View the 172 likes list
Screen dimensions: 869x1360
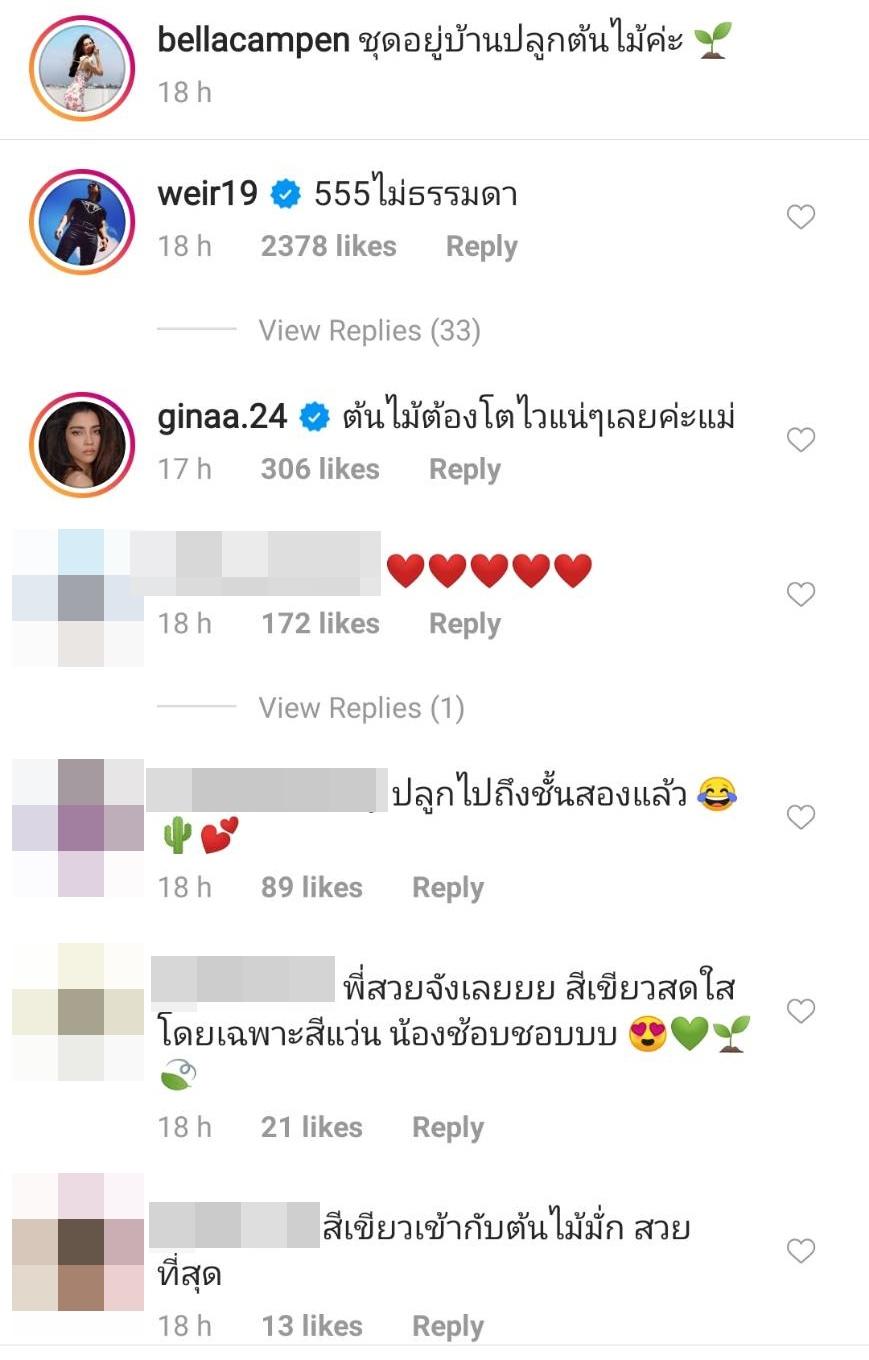tap(320, 624)
